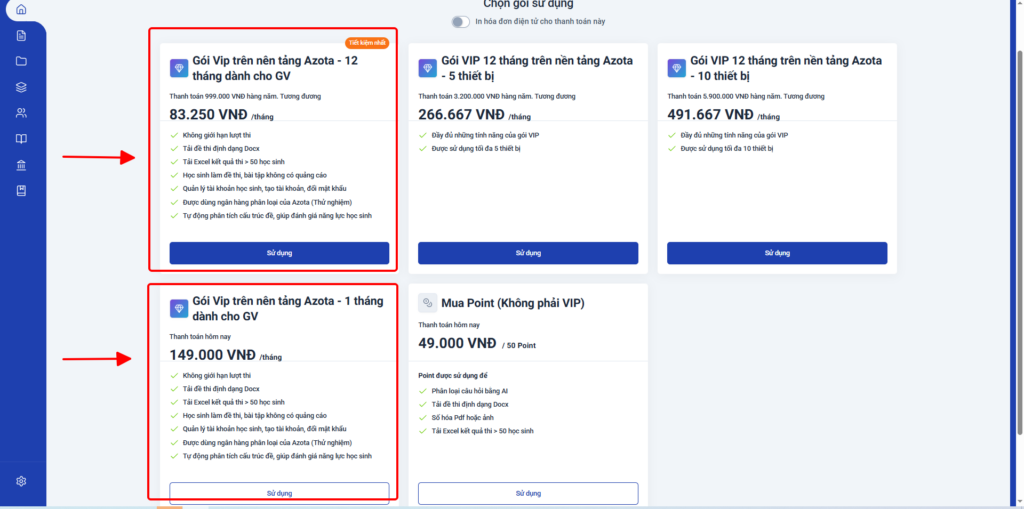Click diamond icon of 1 tháng GV plan
This screenshot has height=509, width=1024.
[179, 308]
